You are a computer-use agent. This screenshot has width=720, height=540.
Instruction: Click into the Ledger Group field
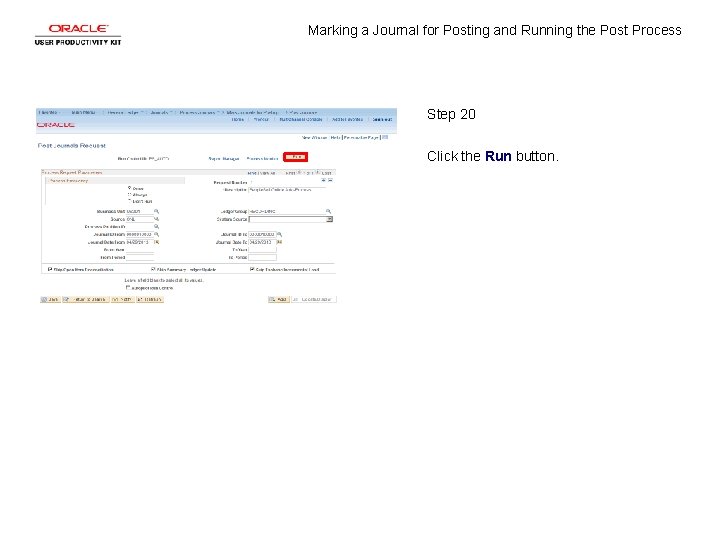point(287,211)
